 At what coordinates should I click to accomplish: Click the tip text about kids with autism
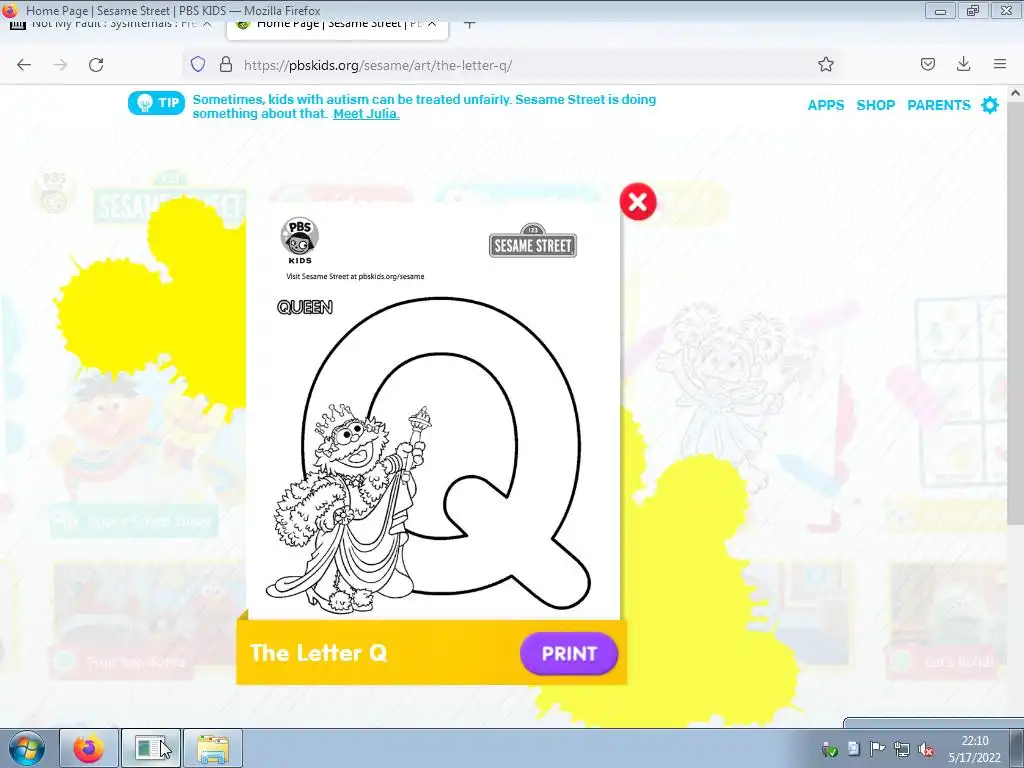click(424, 106)
